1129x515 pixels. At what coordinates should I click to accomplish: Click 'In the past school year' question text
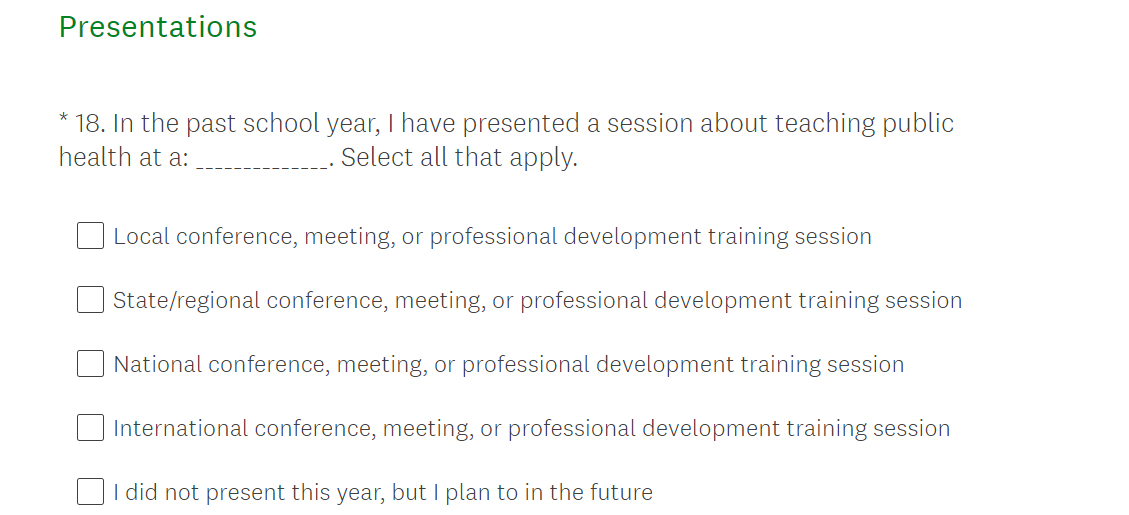point(246,124)
